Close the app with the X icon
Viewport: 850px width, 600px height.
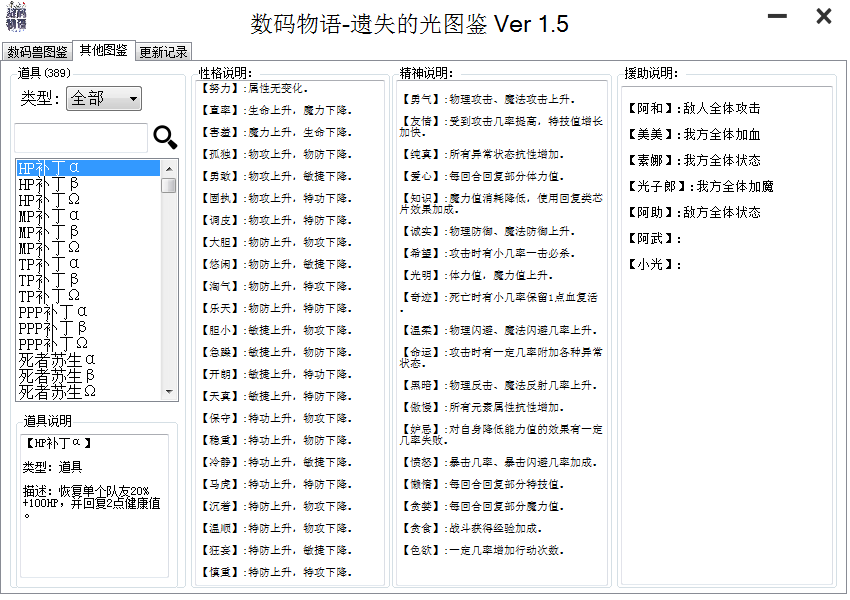pyautogui.click(x=823, y=16)
